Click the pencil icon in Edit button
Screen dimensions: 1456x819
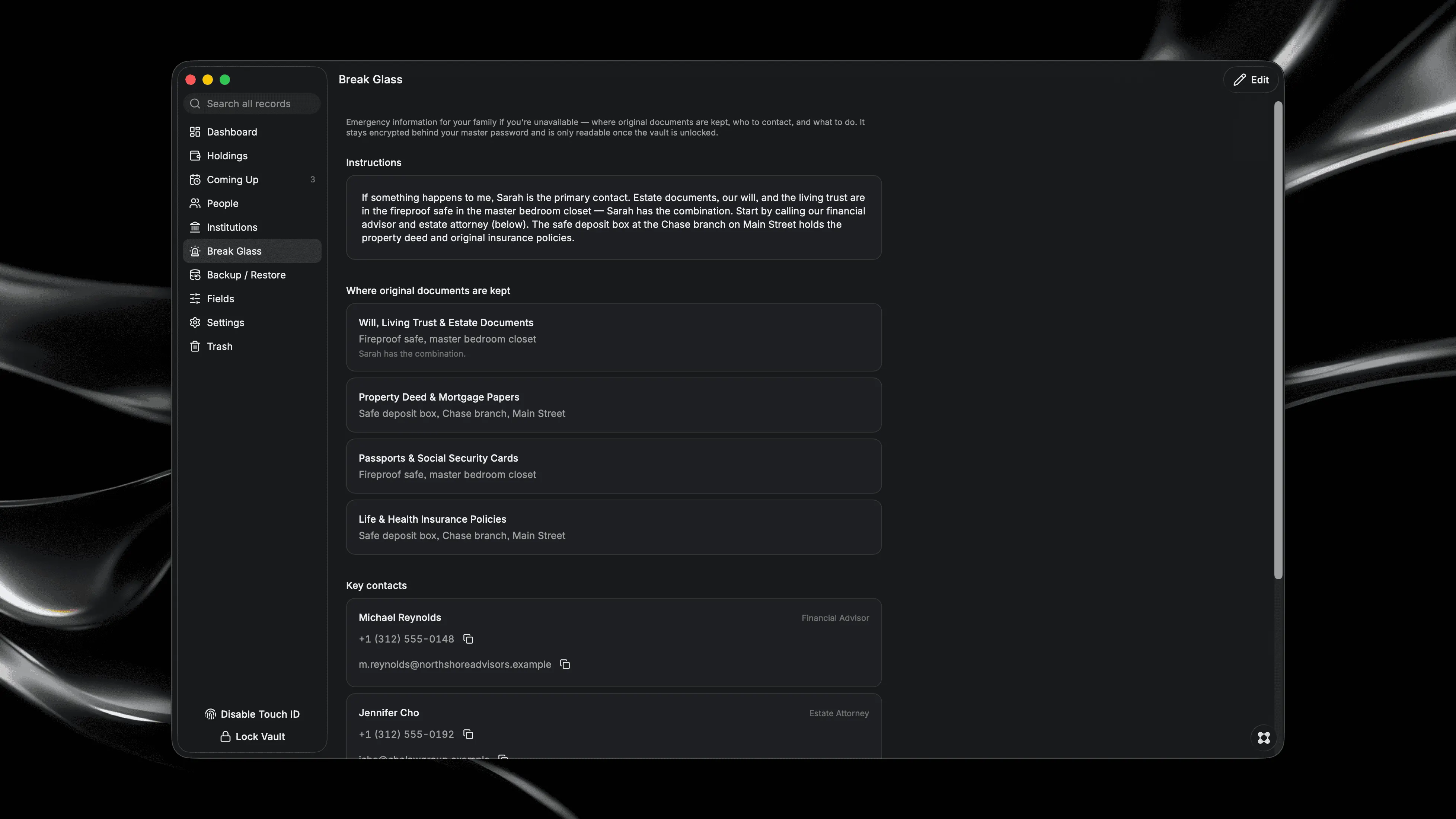(x=1239, y=80)
